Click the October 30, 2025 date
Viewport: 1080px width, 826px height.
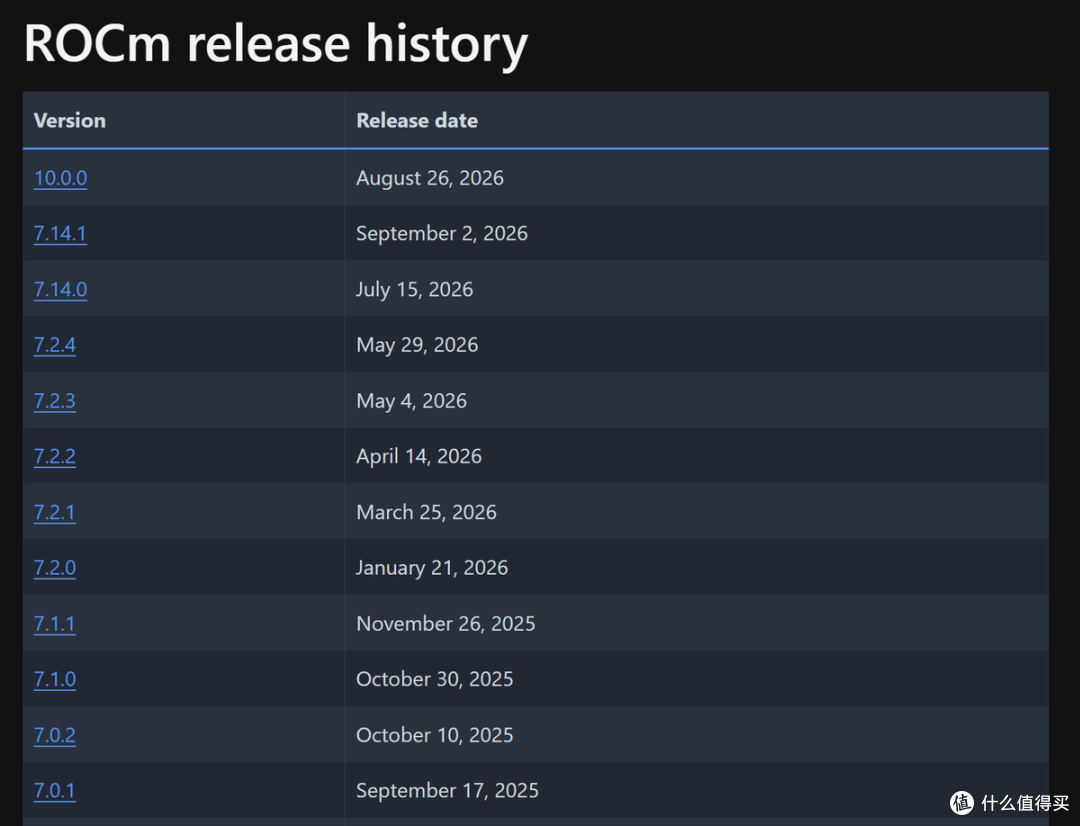[435, 679]
